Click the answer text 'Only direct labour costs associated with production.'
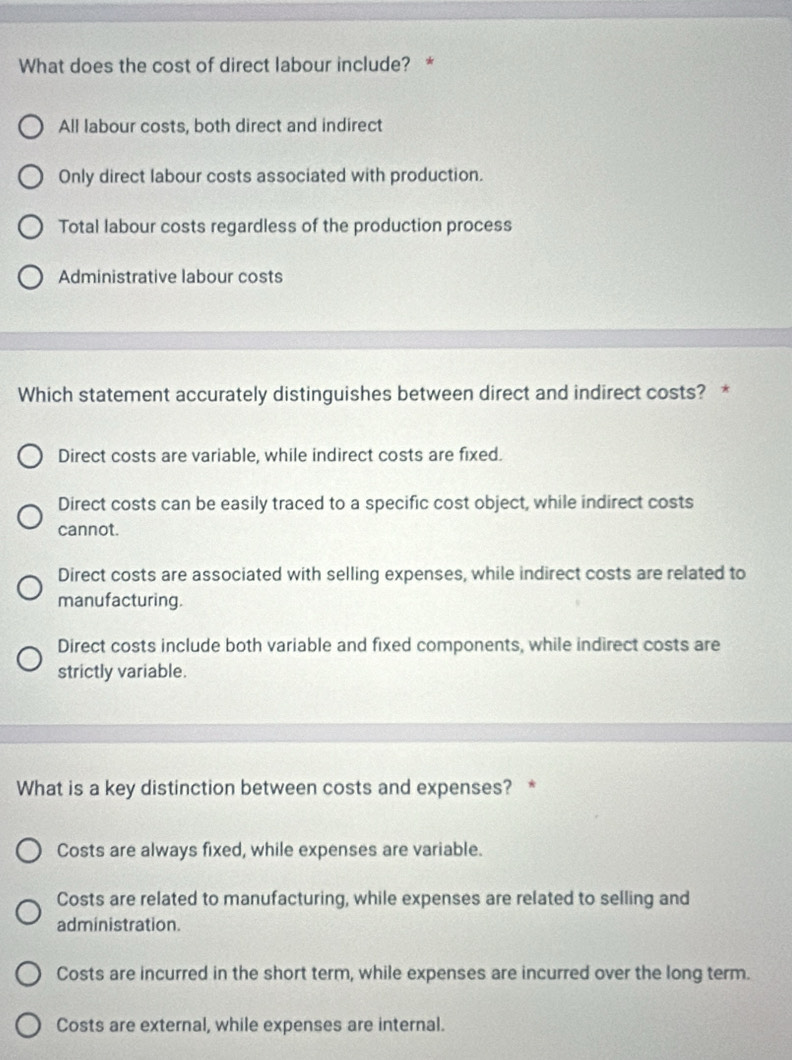The height and width of the screenshot is (1060, 792). pyautogui.click(x=271, y=176)
